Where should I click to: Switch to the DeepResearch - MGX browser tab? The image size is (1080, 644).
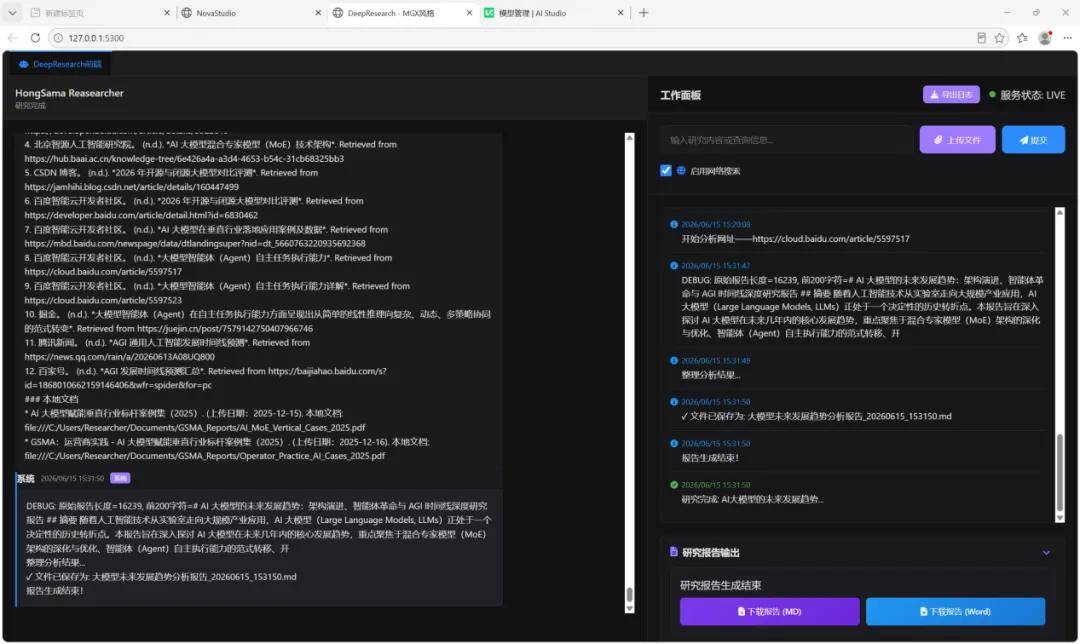pos(402,12)
